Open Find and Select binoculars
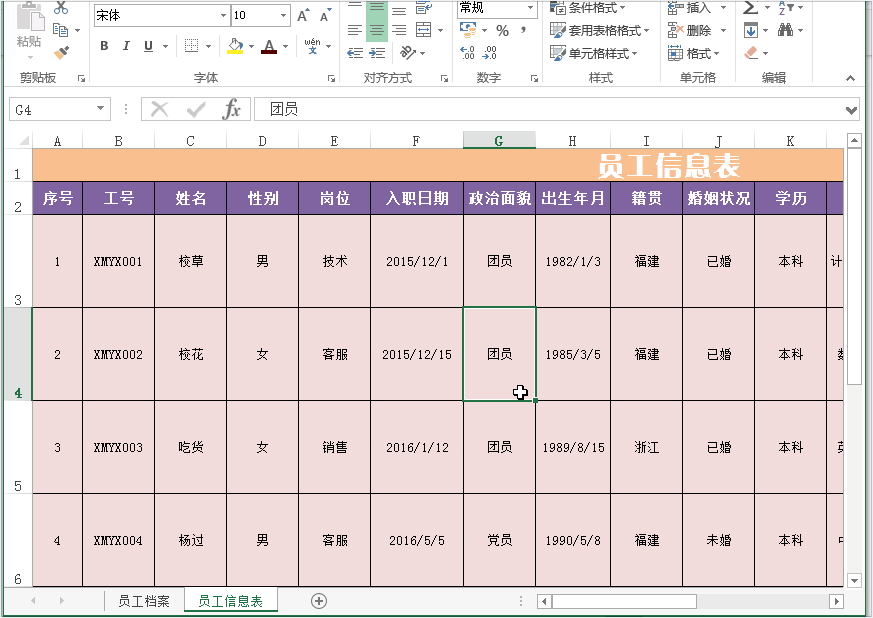Screen dimensions: 873x618 click(x=786, y=30)
